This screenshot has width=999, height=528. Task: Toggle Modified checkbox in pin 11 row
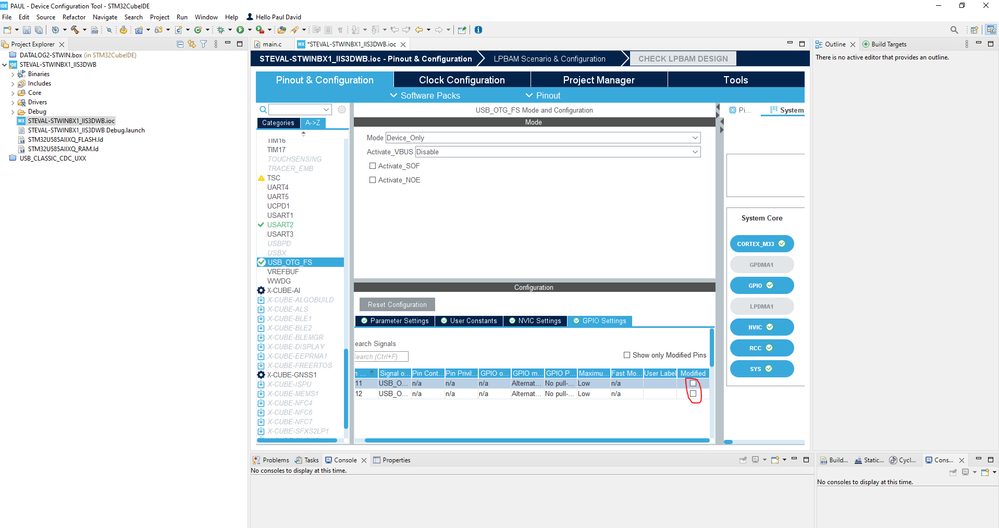click(693, 383)
